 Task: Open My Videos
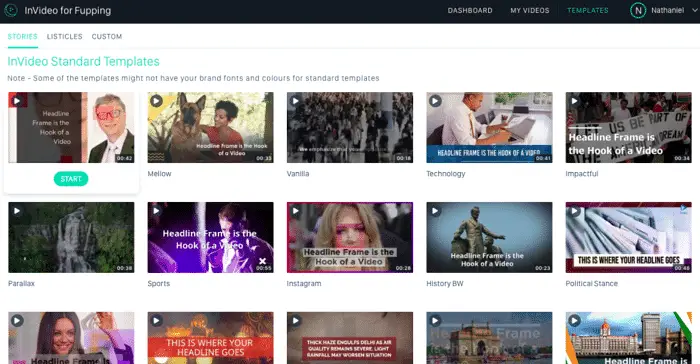coord(530,10)
